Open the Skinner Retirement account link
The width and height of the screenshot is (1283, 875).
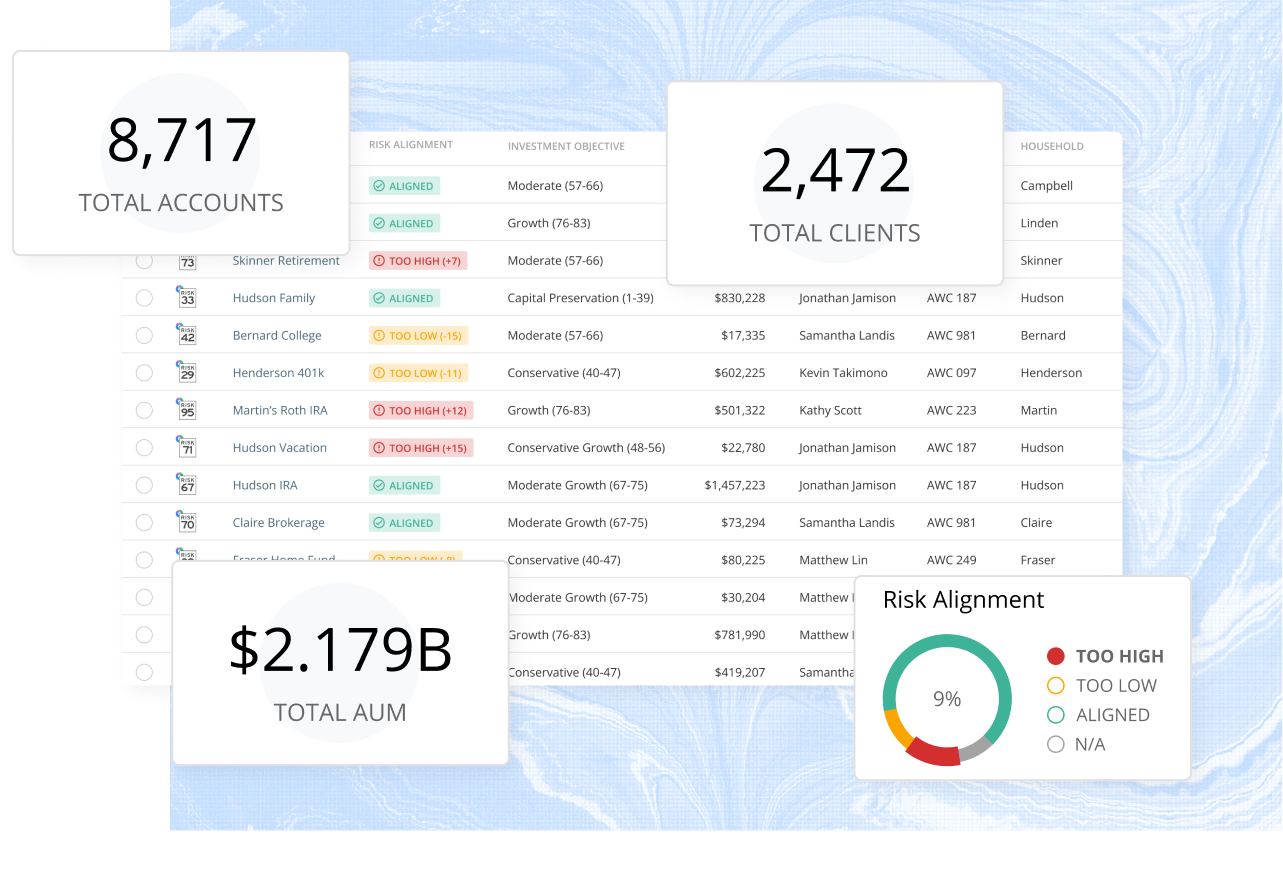pyautogui.click(x=286, y=260)
